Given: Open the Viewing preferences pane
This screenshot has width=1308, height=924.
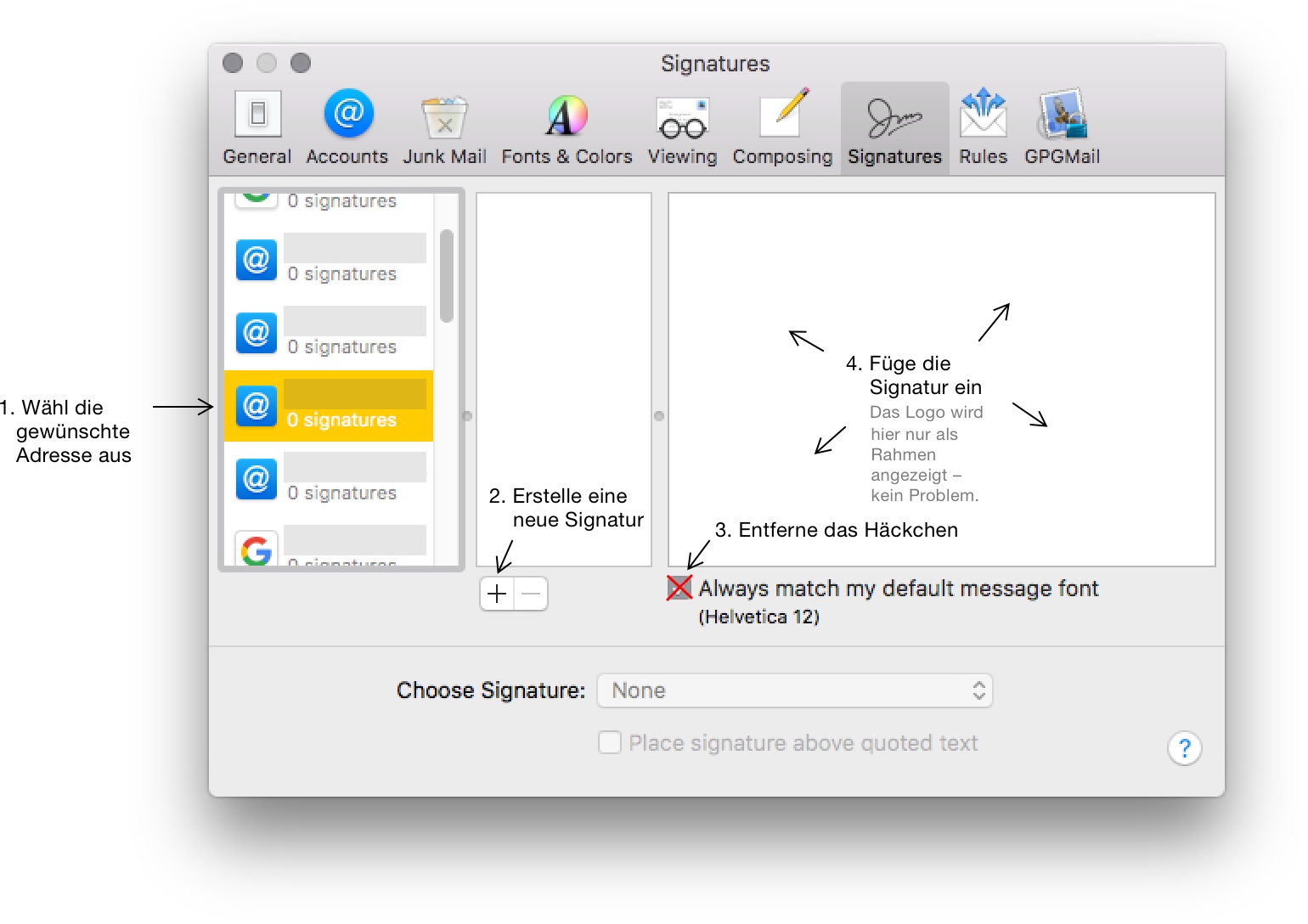Looking at the screenshot, I should pos(682,127).
